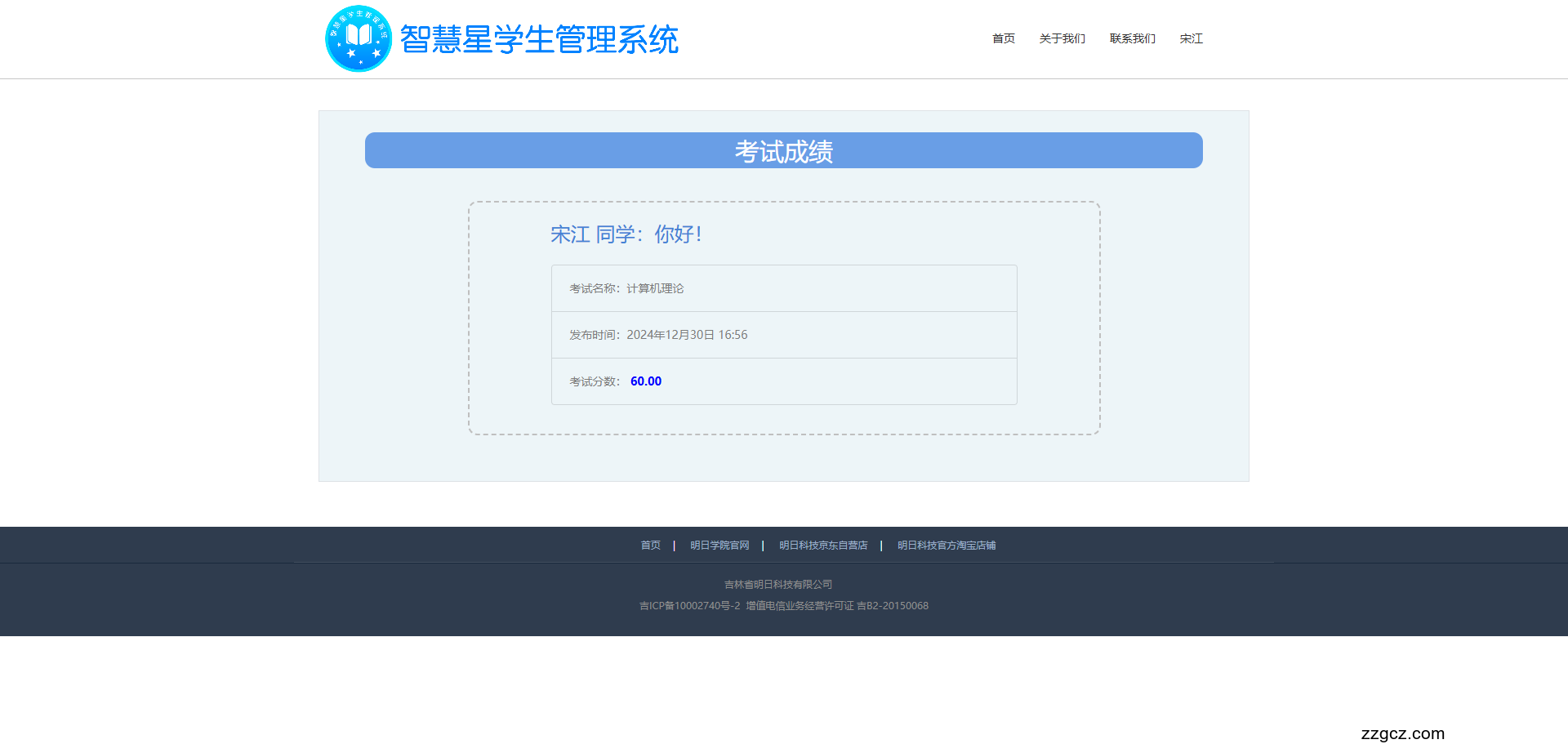
Task: Click the logged-in user 宋江
Action: (1191, 38)
